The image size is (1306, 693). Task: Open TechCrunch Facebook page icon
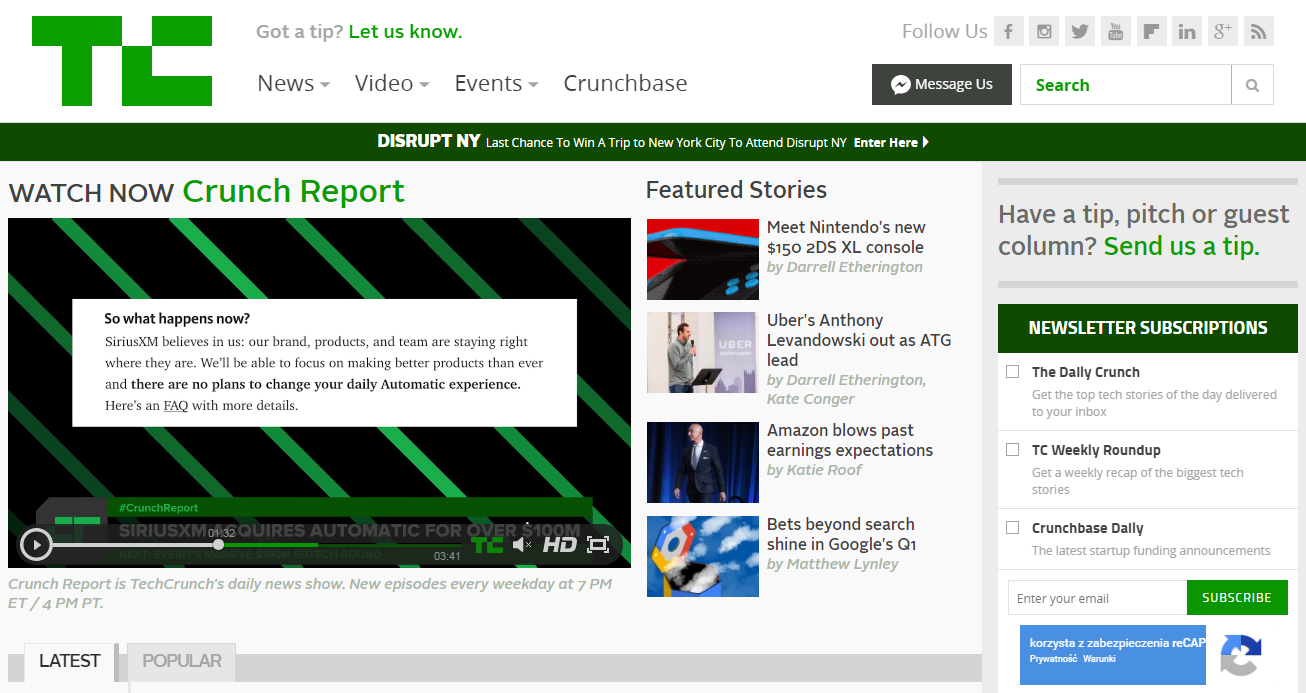(x=1009, y=31)
